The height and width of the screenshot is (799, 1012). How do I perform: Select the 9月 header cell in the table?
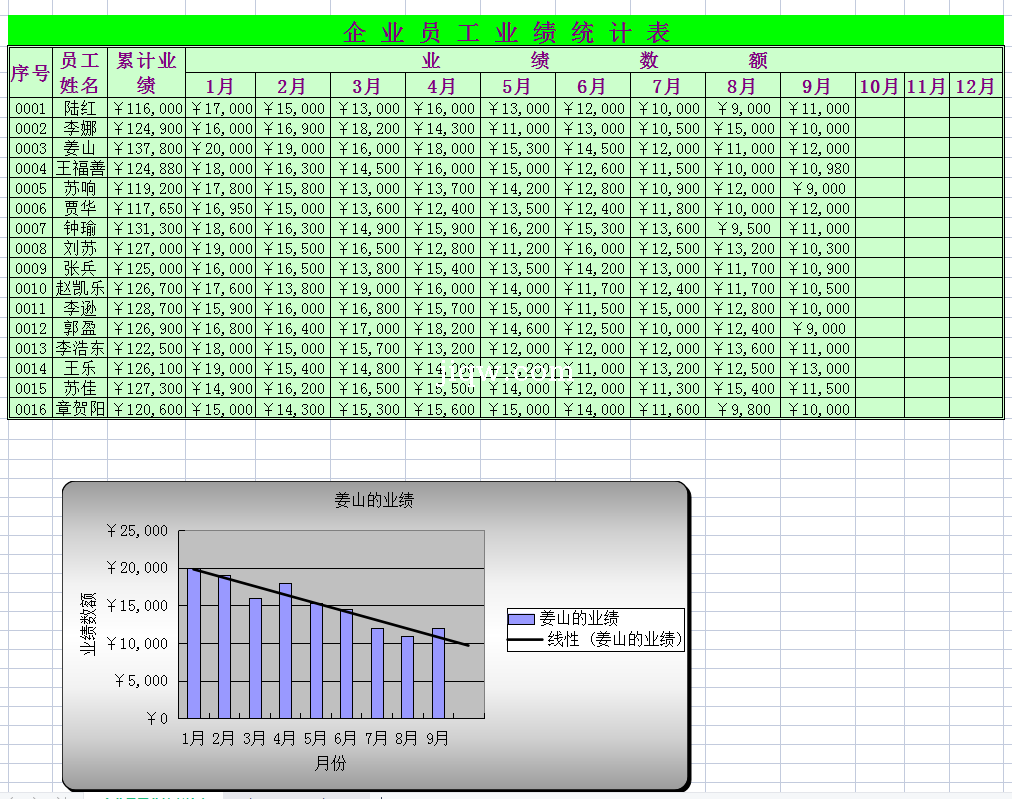[x=817, y=86]
